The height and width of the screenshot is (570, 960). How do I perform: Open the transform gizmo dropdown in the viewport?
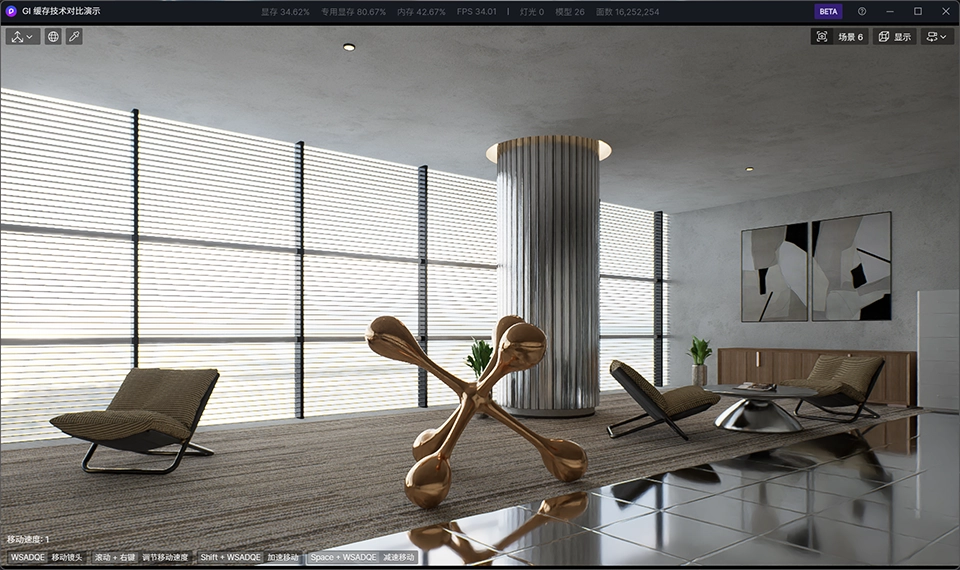tap(22, 36)
